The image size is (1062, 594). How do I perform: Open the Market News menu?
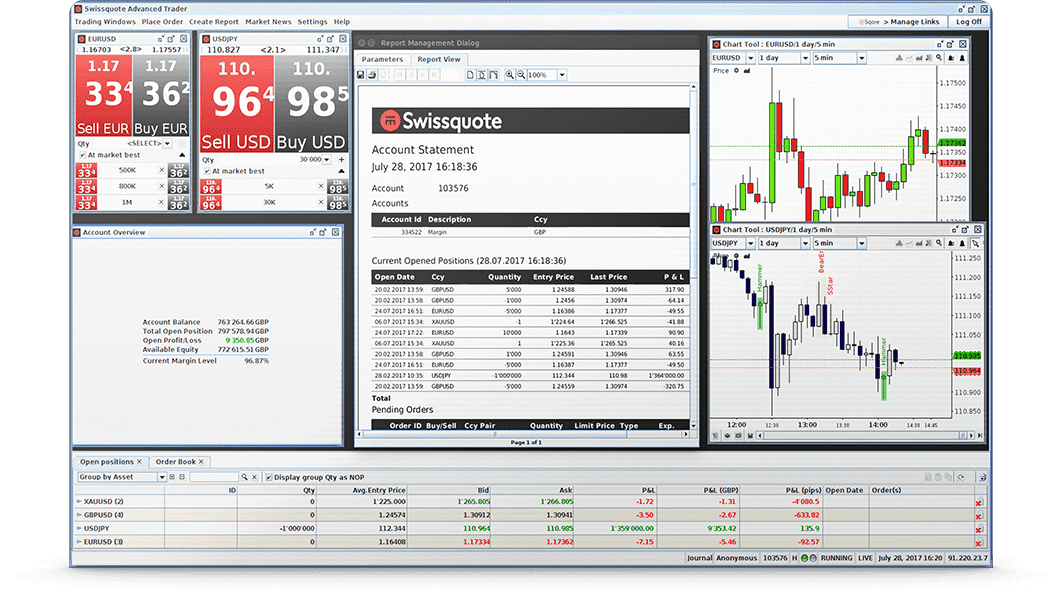[268, 22]
